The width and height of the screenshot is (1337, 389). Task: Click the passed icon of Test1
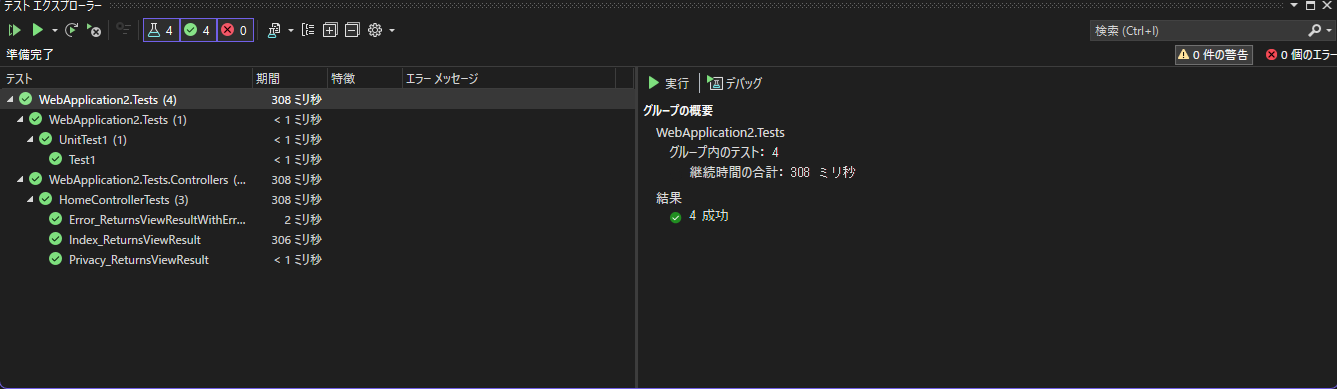[56, 159]
